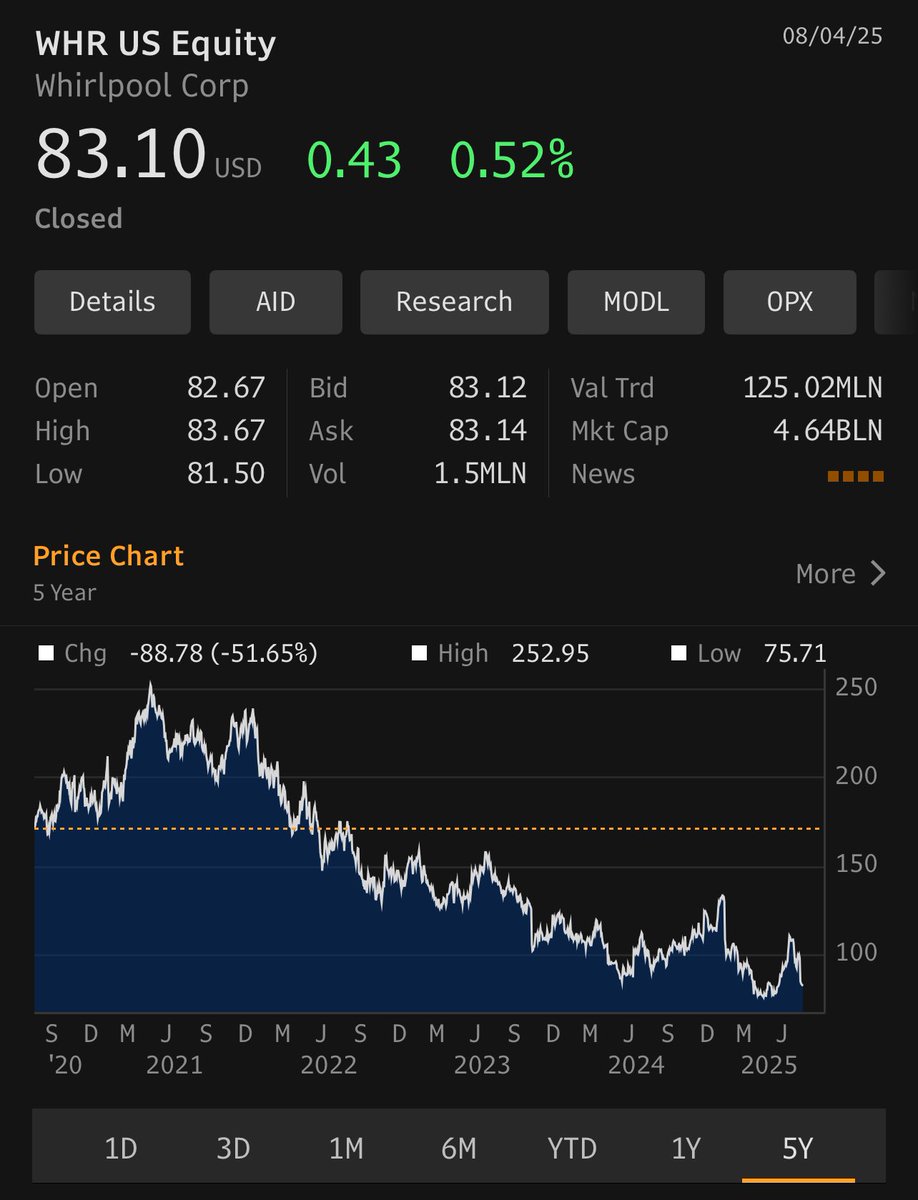Click the 83.10 last price
This screenshot has width=918, height=1200.
(x=120, y=156)
